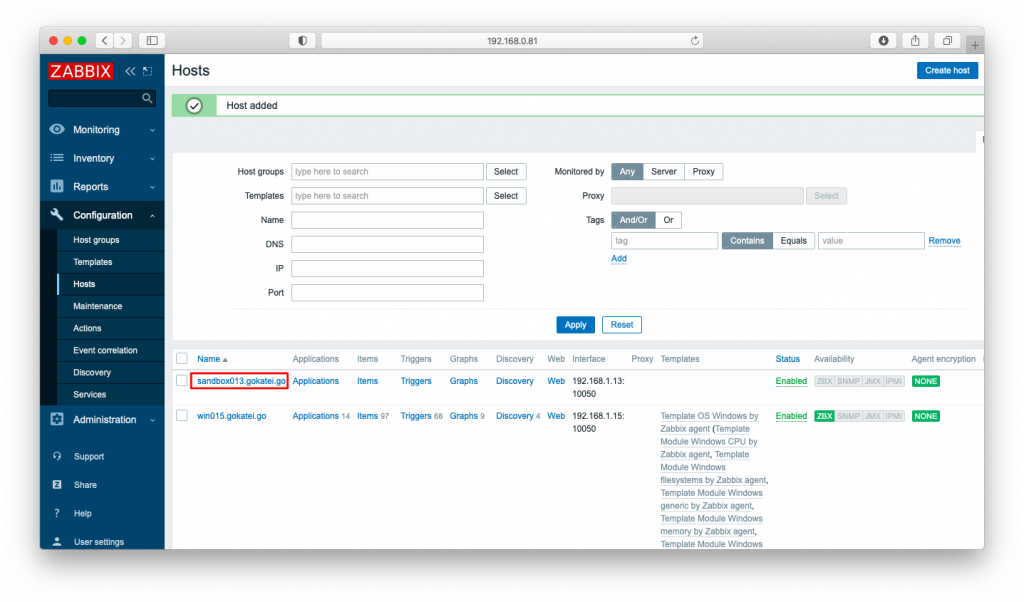Expand the Inventory menu chevron
The width and height of the screenshot is (1024, 602).
click(152, 158)
